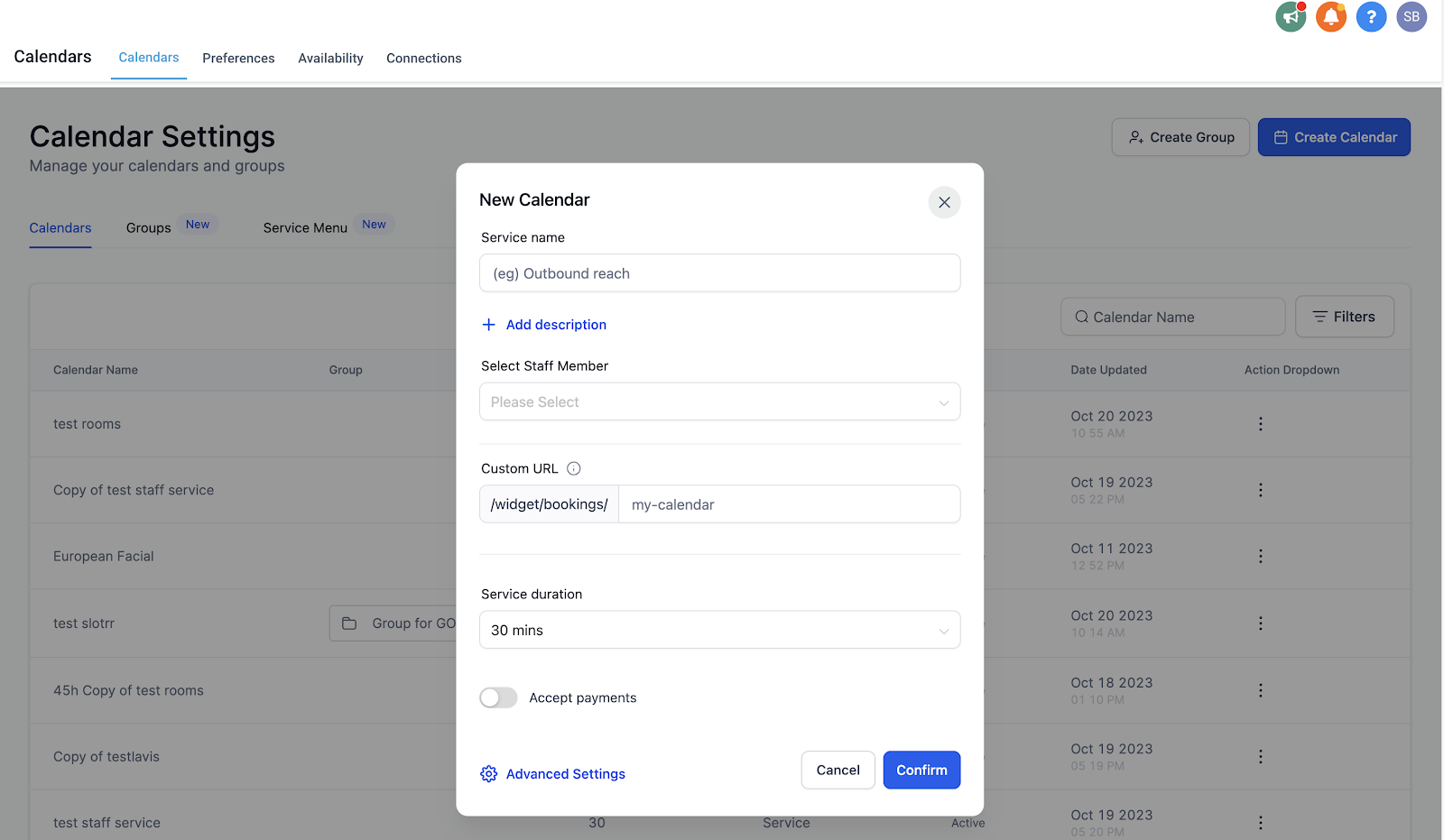The image size is (1444, 840).
Task: Click the megaphone announcements icon
Action: click(x=1291, y=16)
